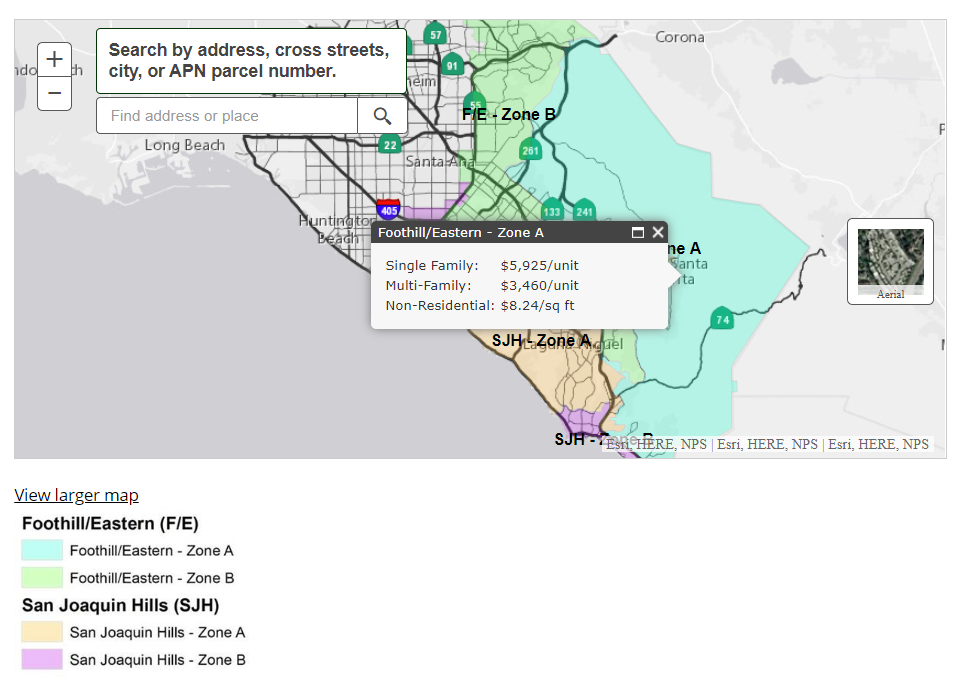
Task: Click Foothill/Eastern Zone A legend swatch
Action: click(x=42, y=550)
